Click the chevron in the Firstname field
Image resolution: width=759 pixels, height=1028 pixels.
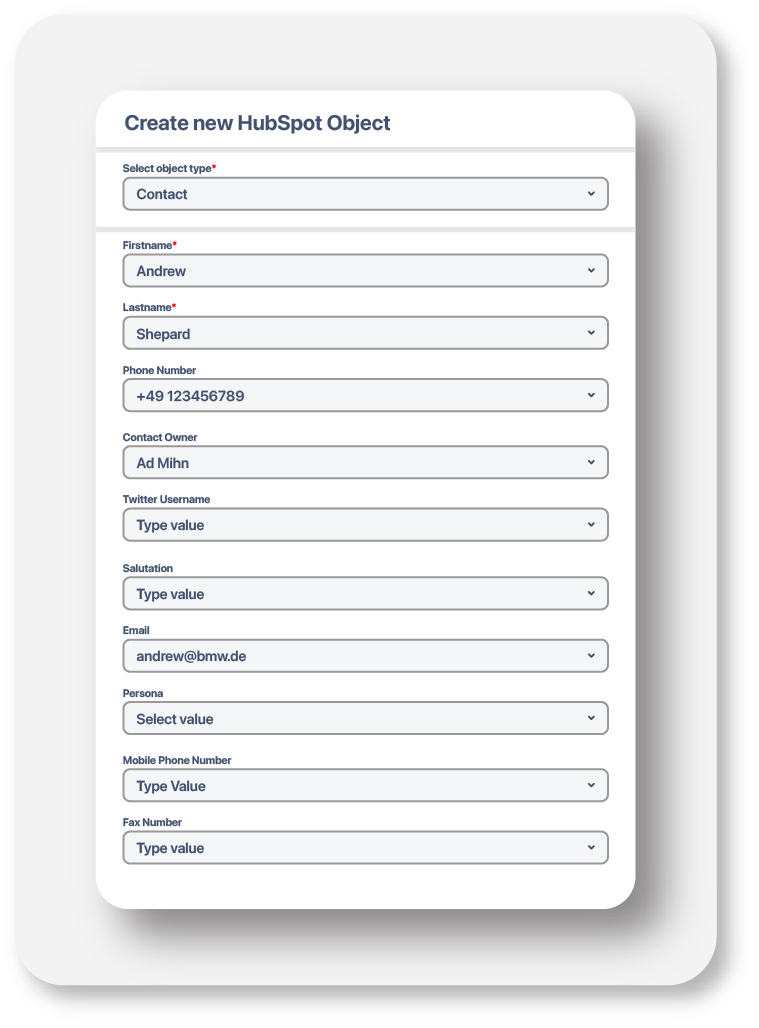(x=591, y=270)
